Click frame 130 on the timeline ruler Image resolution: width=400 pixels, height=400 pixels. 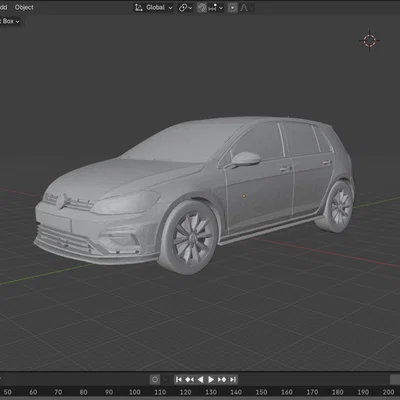click(211, 392)
